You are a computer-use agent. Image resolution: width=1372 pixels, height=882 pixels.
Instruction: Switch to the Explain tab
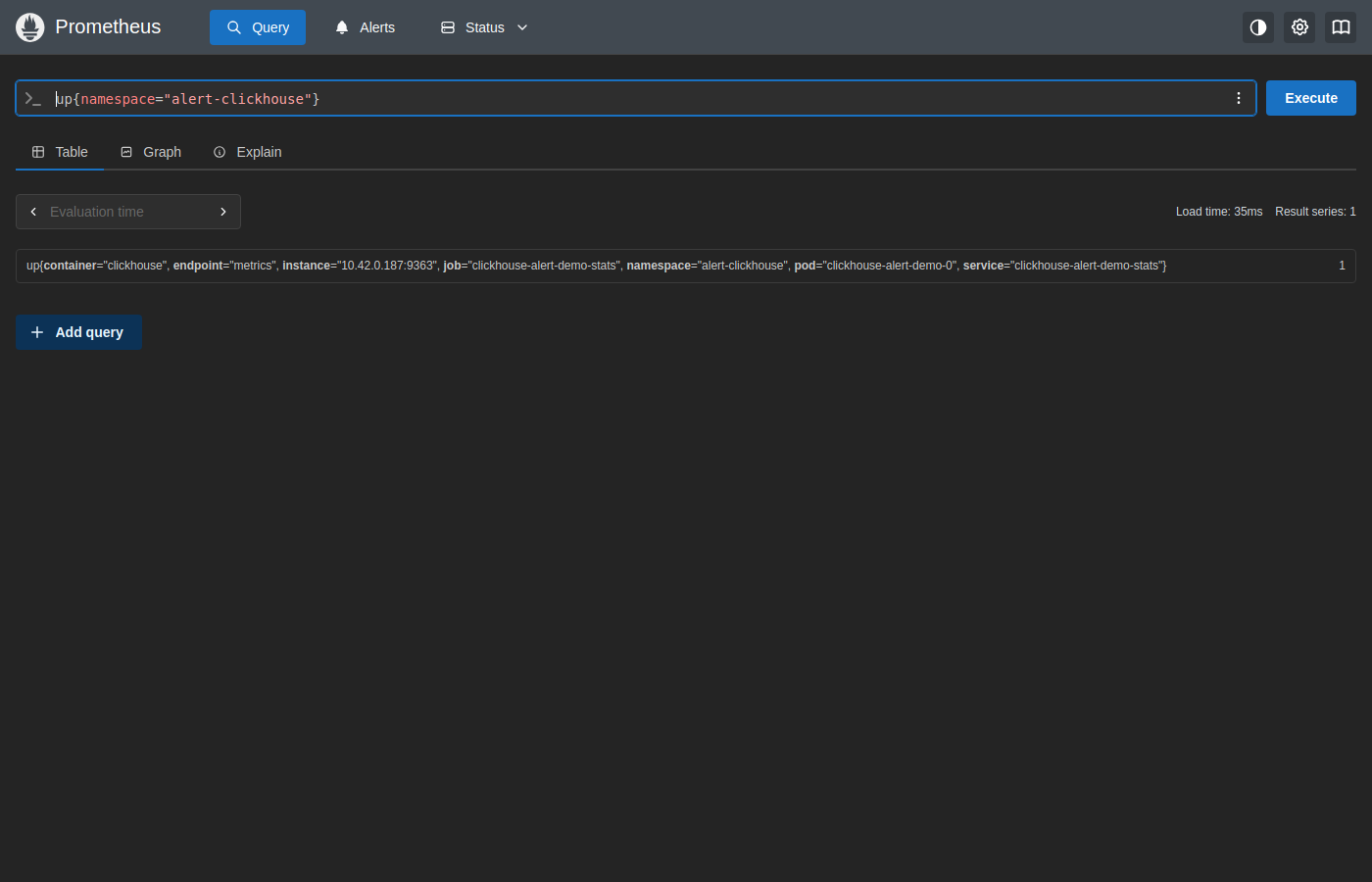point(247,152)
